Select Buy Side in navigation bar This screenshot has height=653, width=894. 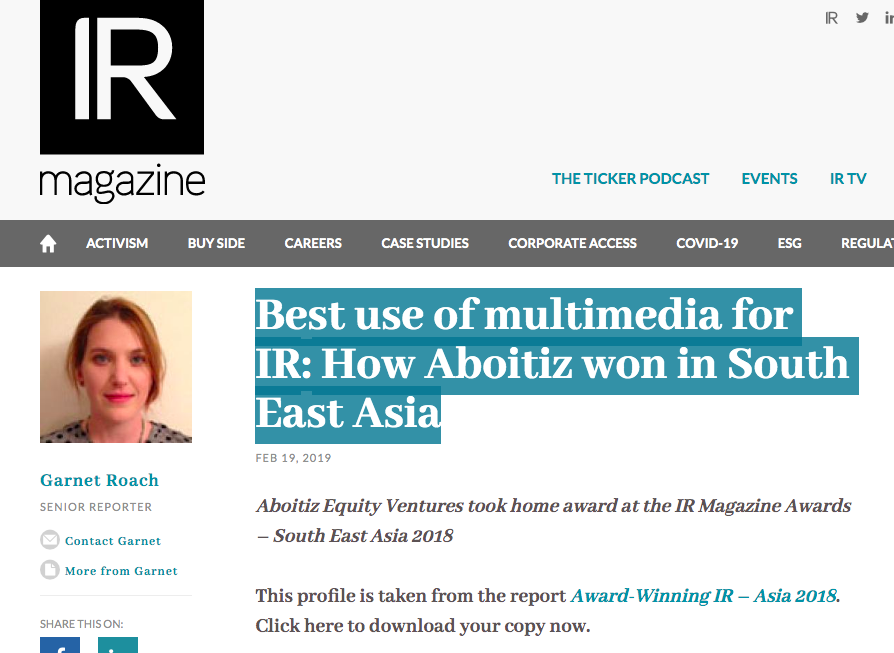[216, 243]
